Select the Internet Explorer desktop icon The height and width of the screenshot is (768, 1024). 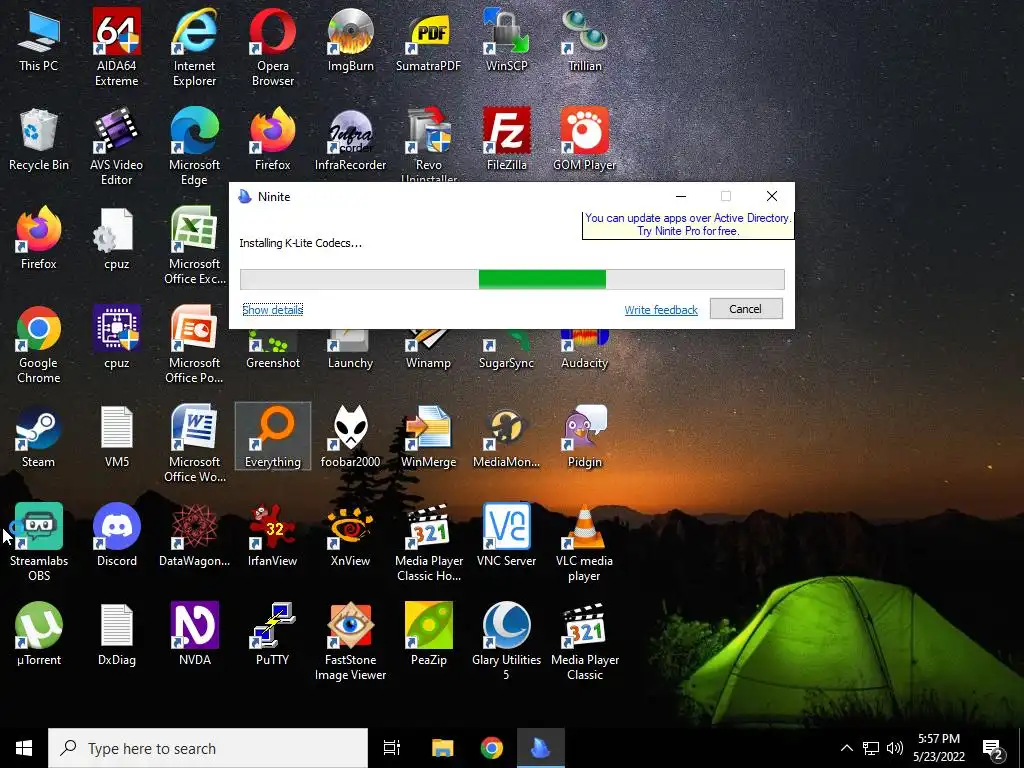(195, 48)
